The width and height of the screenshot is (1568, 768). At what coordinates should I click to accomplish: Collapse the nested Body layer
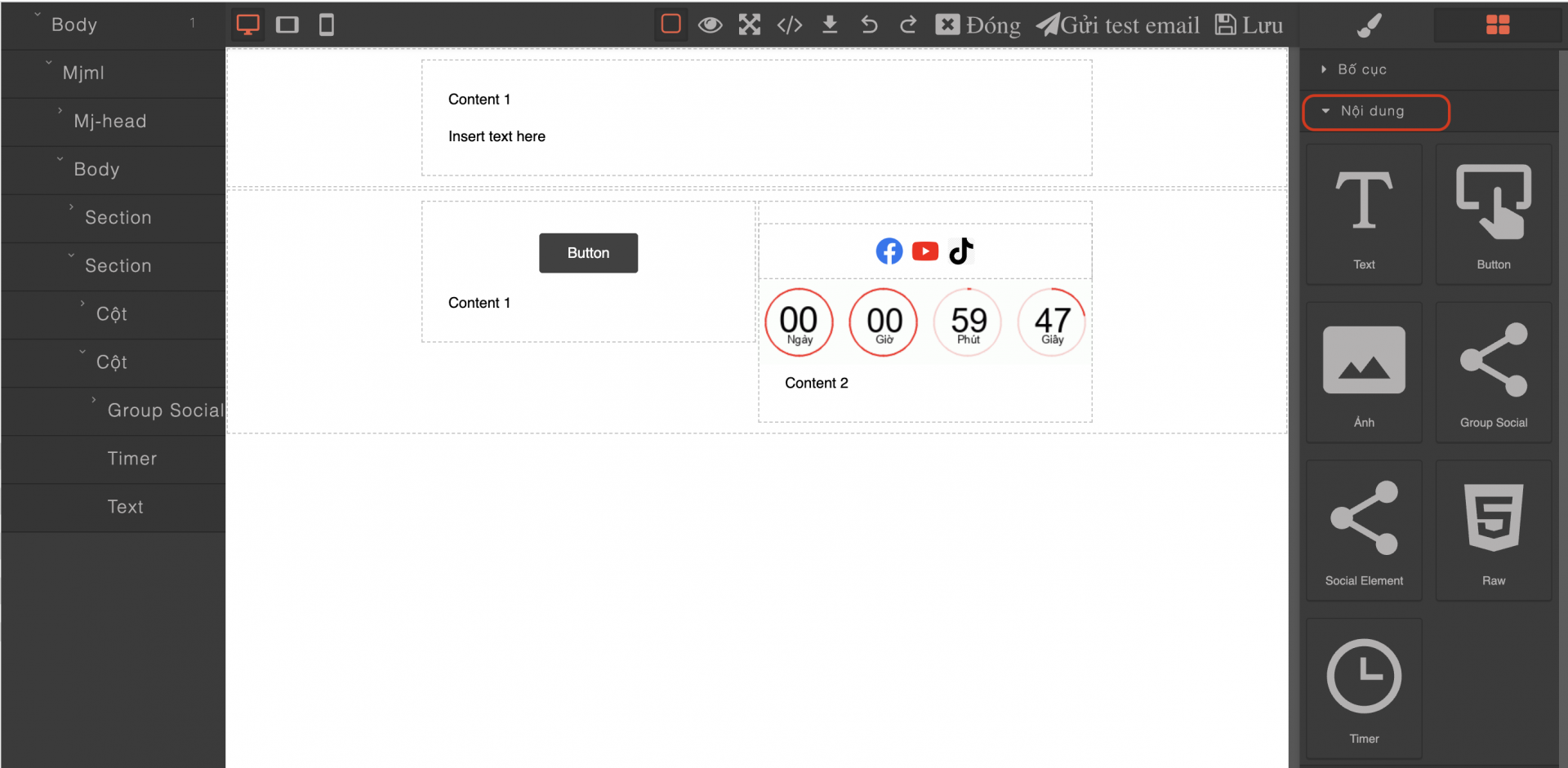point(60,158)
